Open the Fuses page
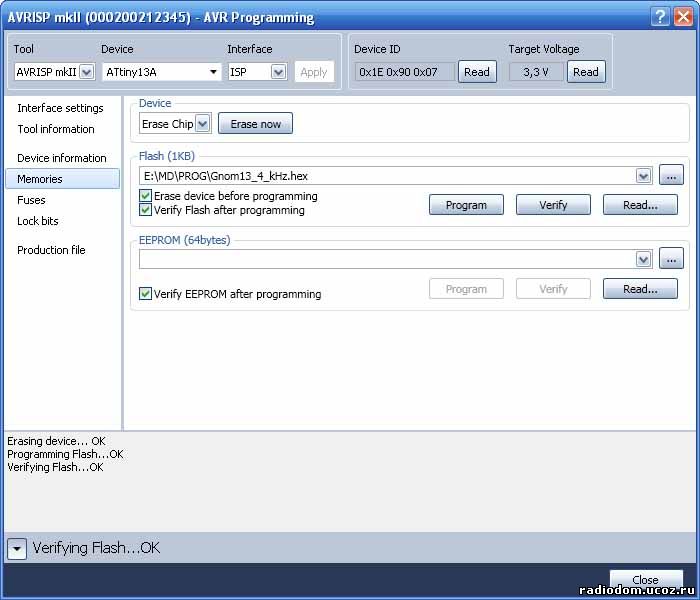The height and width of the screenshot is (600, 700). click(x=31, y=200)
